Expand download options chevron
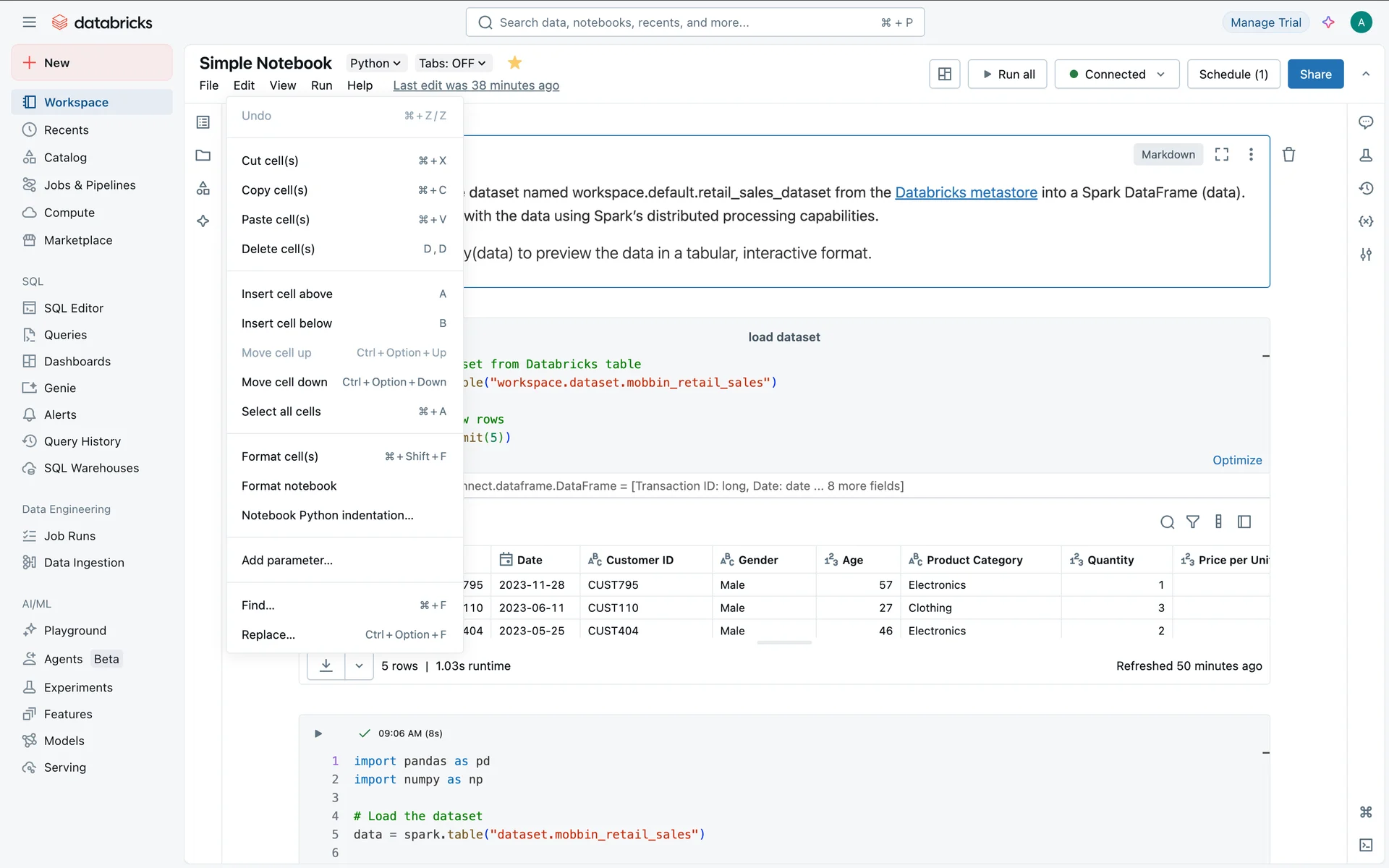 (x=359, y=665)
